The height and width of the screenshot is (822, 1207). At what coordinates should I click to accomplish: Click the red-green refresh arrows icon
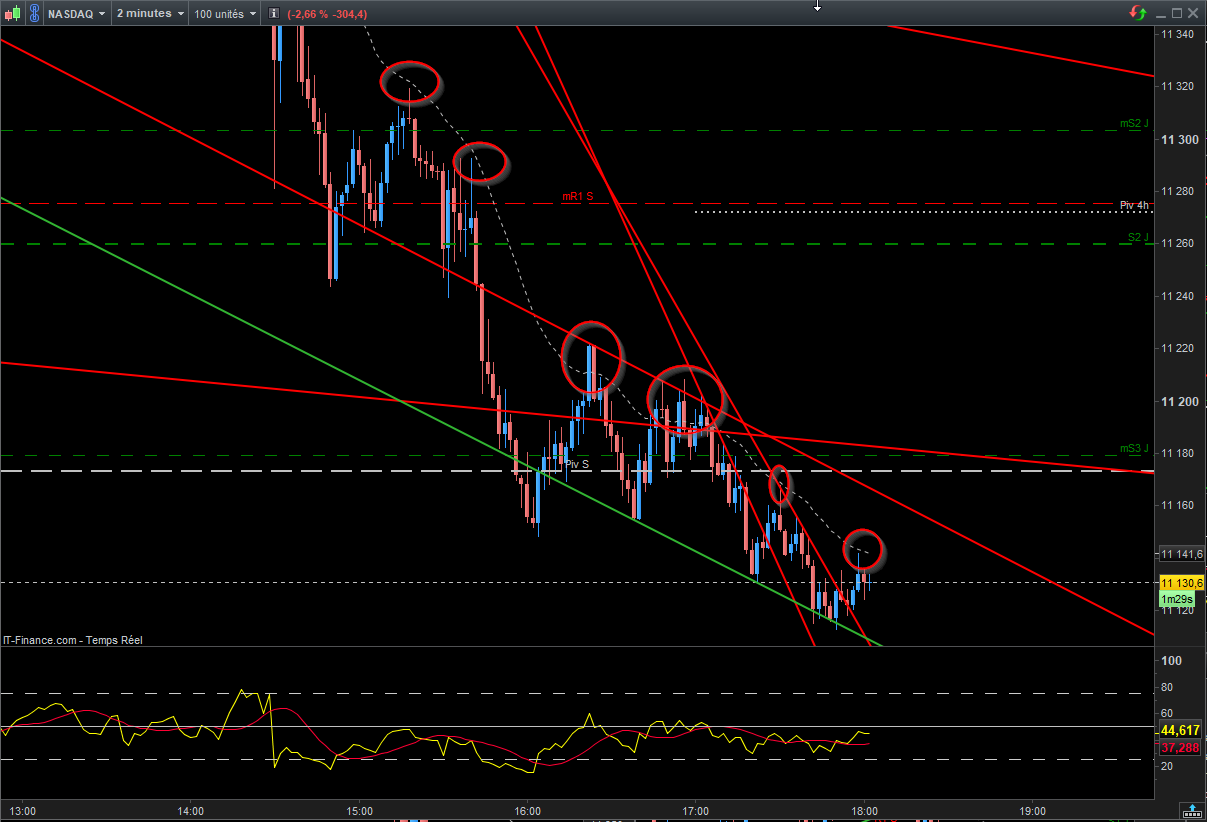tap(1138, 13)
